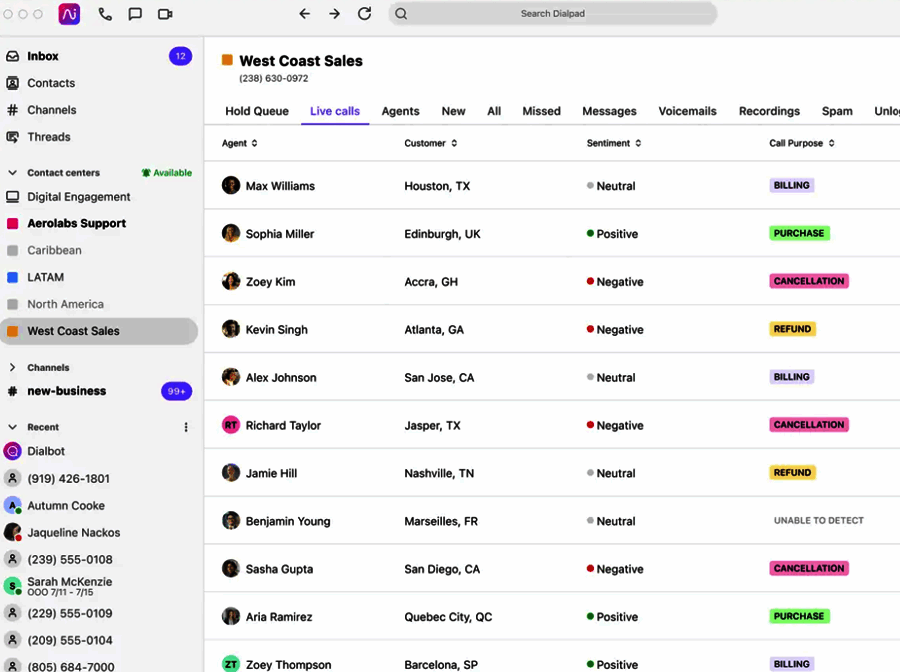Expand the Channels section chevron

point(12,368)
